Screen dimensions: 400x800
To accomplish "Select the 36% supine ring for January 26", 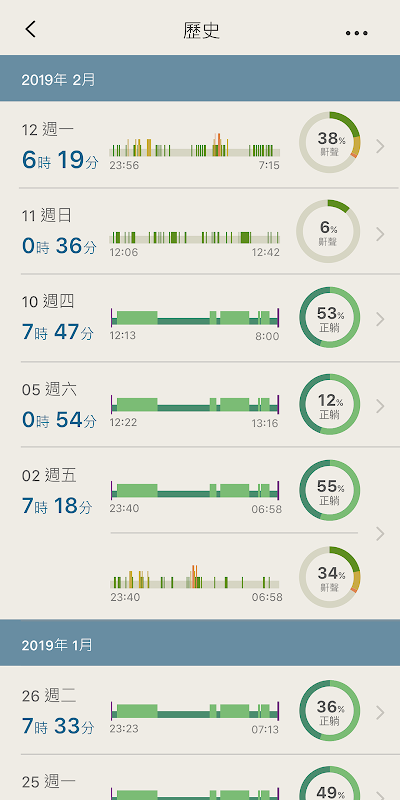I will tap(330, 711).
